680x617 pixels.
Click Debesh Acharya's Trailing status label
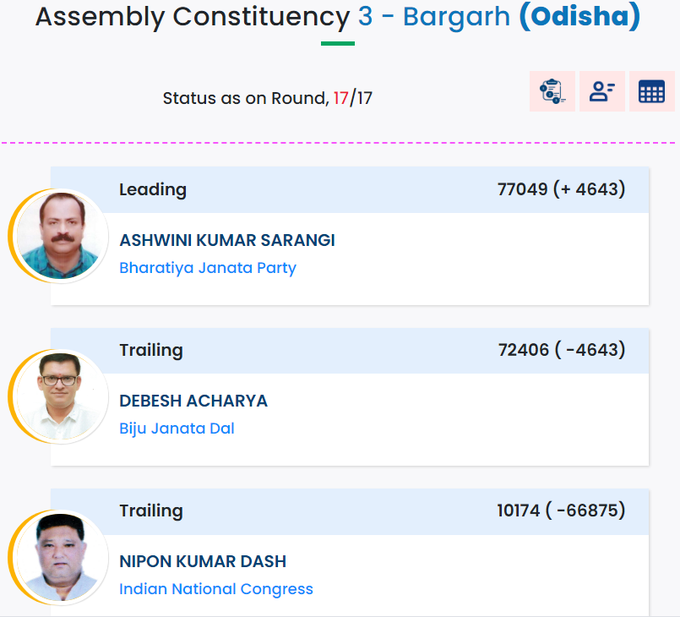click(x=151, y=350)
